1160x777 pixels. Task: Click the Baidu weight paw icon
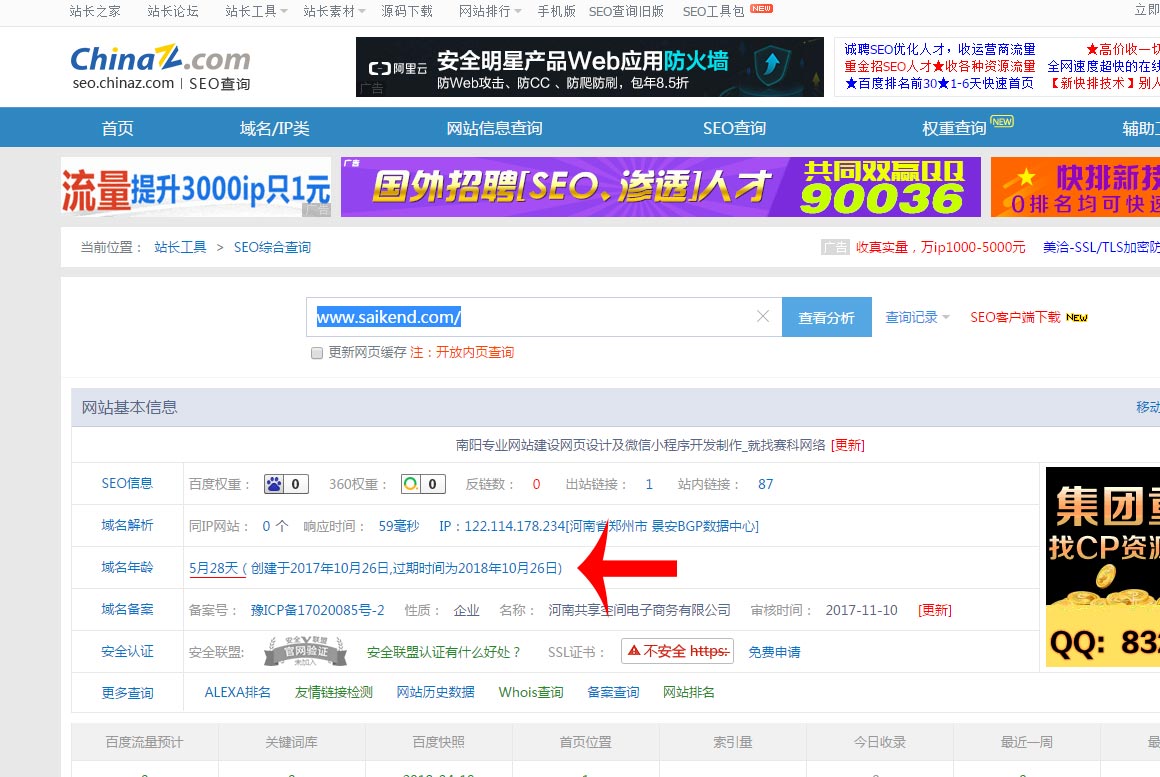click(274, 484)
